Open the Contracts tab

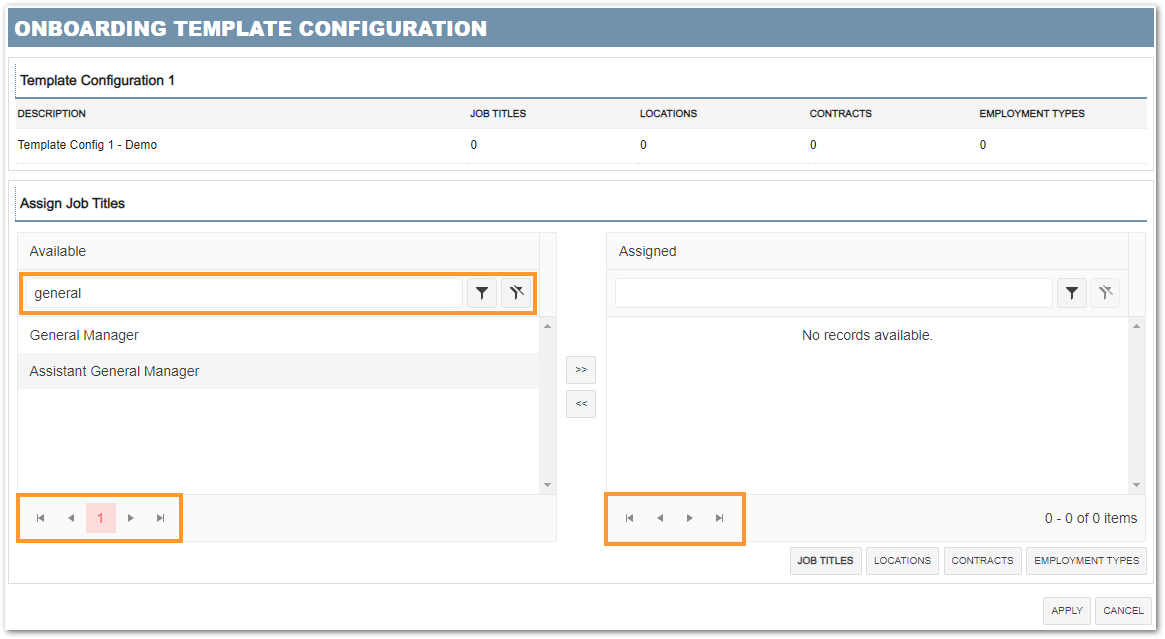pyautogui.click(x=982, y=561)
